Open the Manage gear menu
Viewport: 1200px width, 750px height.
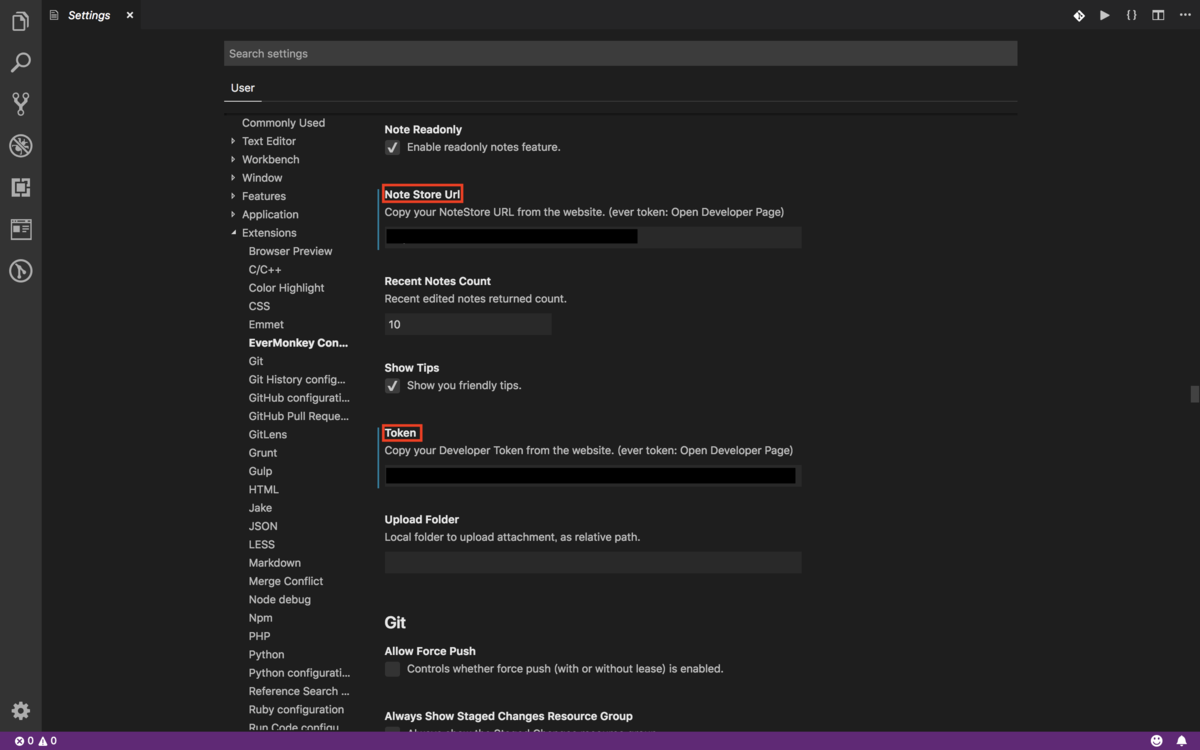pos(20,711)
